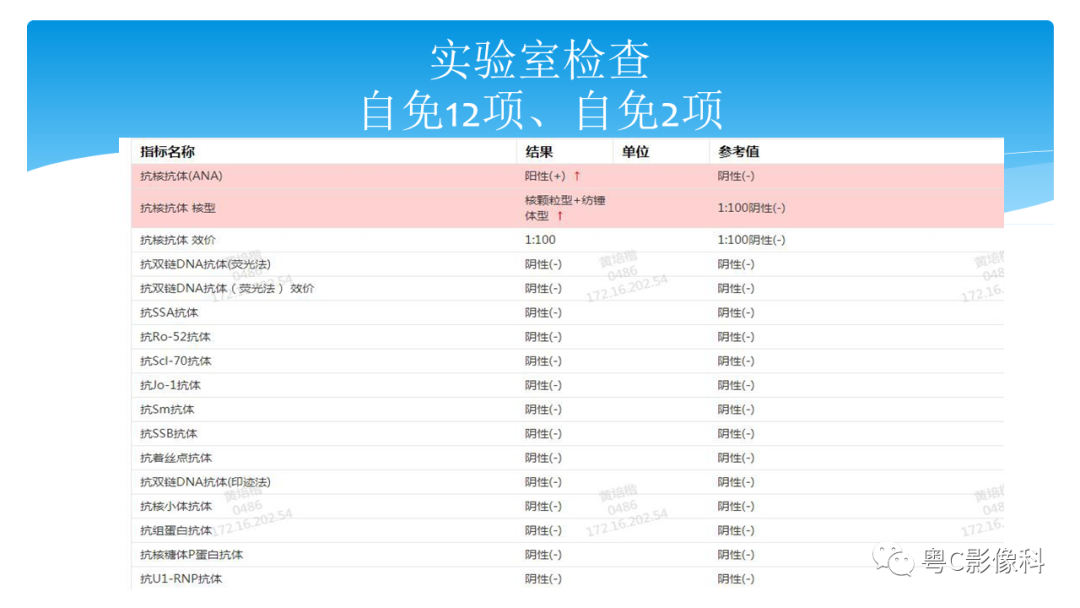Select the 抗Ro-52抗体 row name
The width and height of the screenshot is (1080, 608).
tap(175, 337)
